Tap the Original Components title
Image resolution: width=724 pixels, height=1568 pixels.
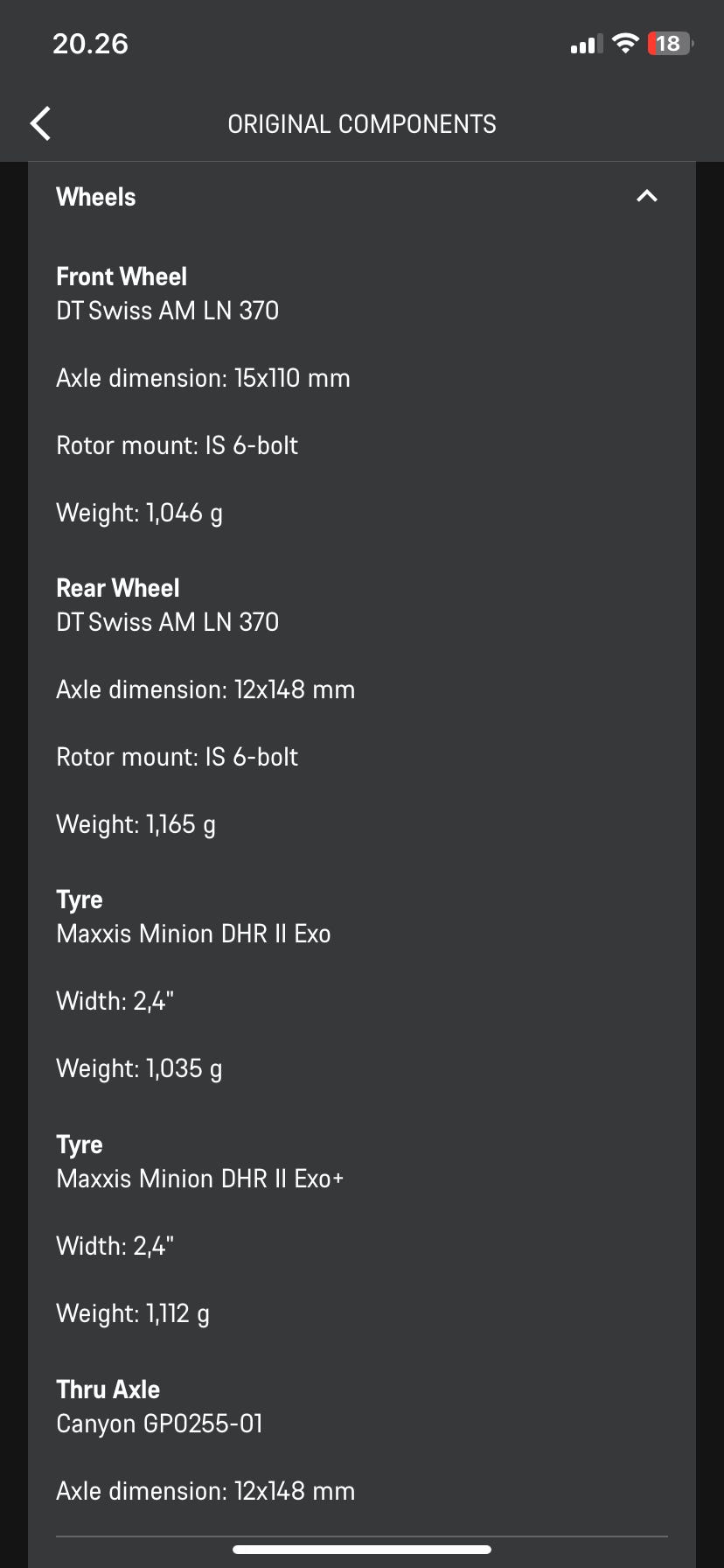click(362, 124)
